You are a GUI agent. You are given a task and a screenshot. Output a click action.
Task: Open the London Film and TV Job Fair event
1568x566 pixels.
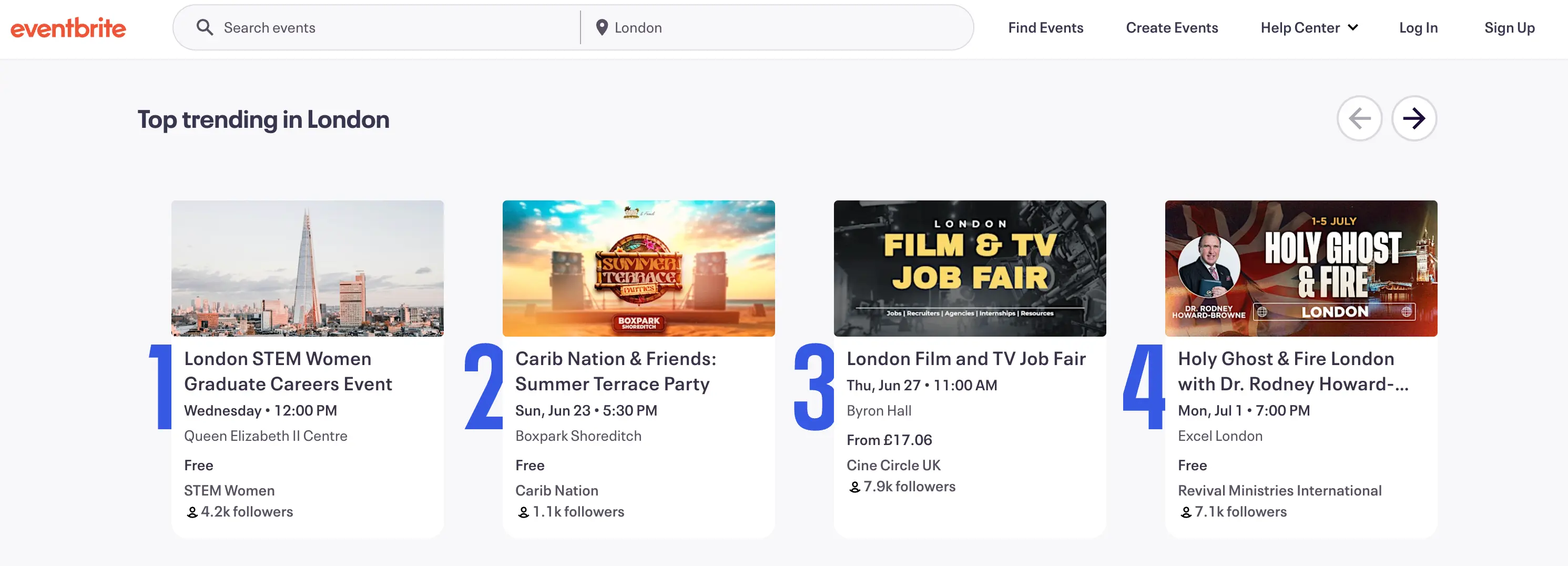coord(966,358)
